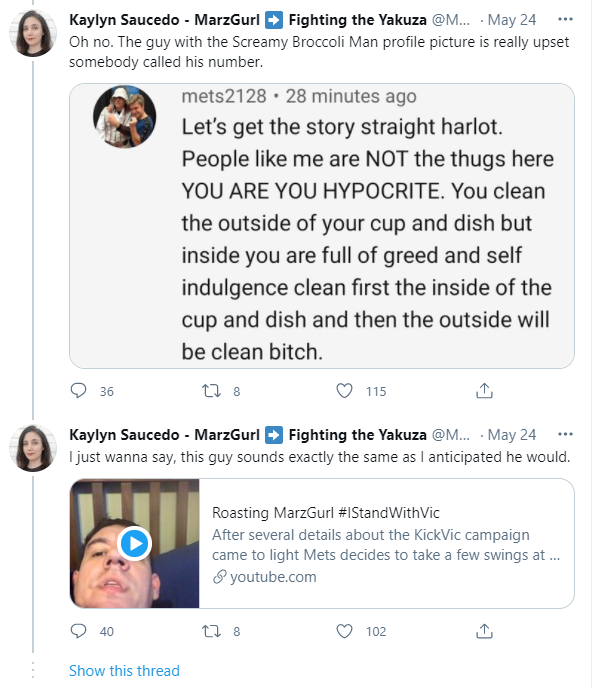Like the second tweet with 102 likes
The image size is (593, 688).
point(345,631)
